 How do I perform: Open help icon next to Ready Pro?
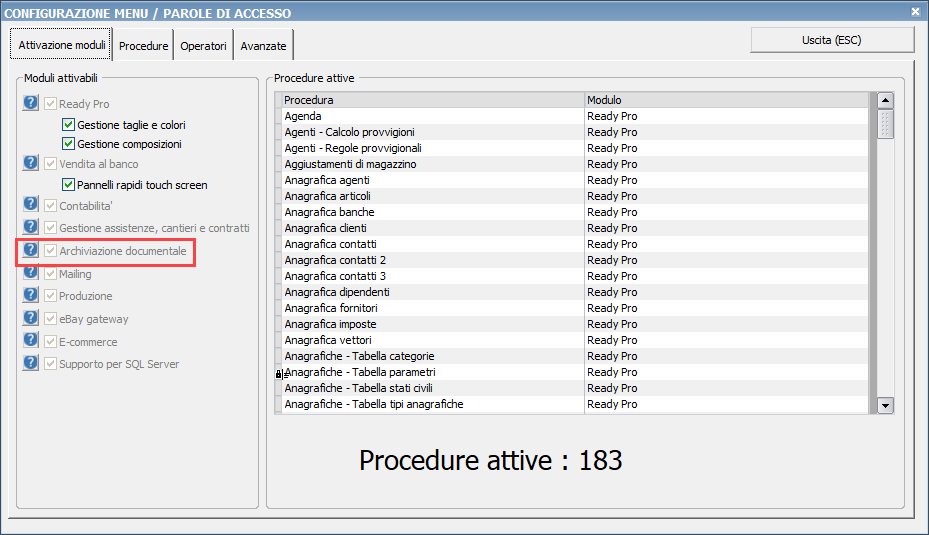[x=31, y=102]
